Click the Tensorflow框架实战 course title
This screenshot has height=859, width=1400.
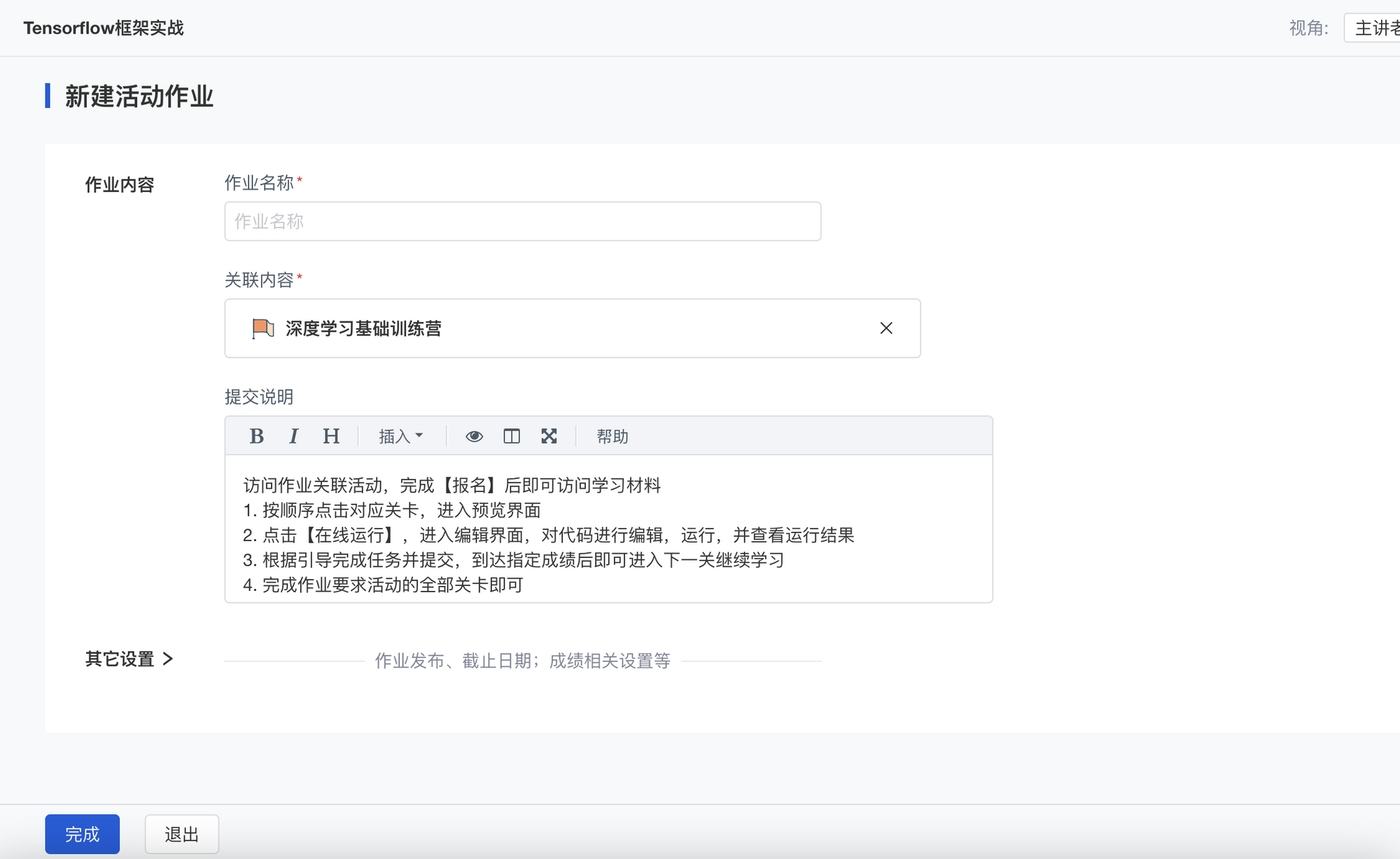[104, 28]
